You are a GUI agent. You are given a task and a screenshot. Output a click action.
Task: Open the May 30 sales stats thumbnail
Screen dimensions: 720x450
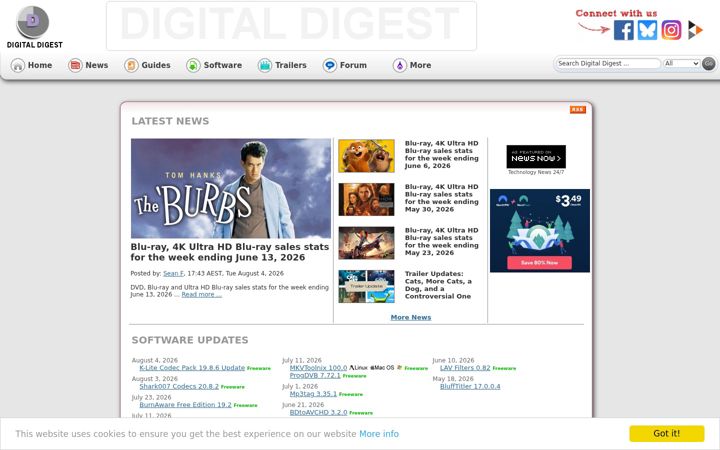coord(366,199)
